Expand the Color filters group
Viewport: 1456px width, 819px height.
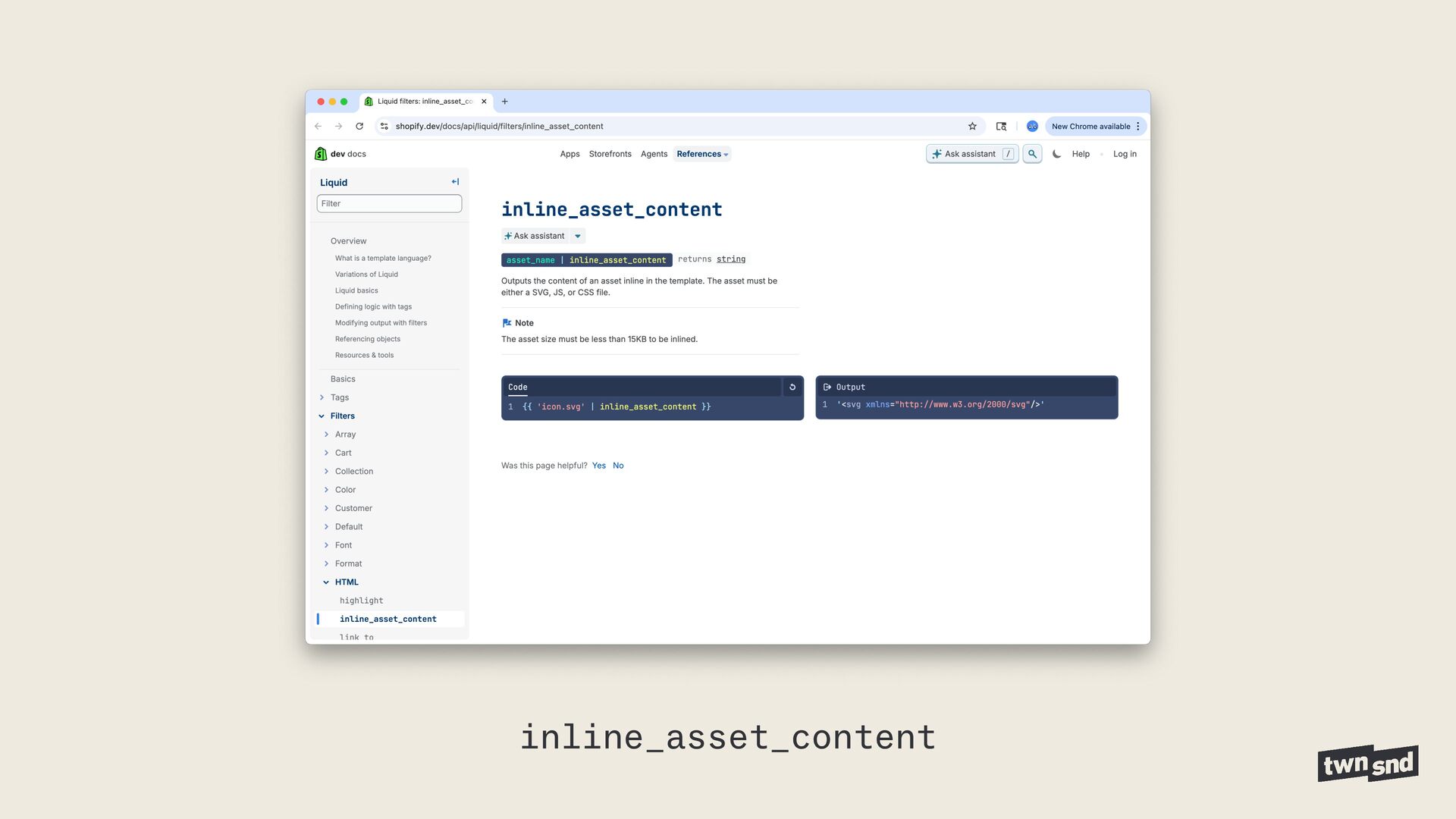(x=327, y=490)
